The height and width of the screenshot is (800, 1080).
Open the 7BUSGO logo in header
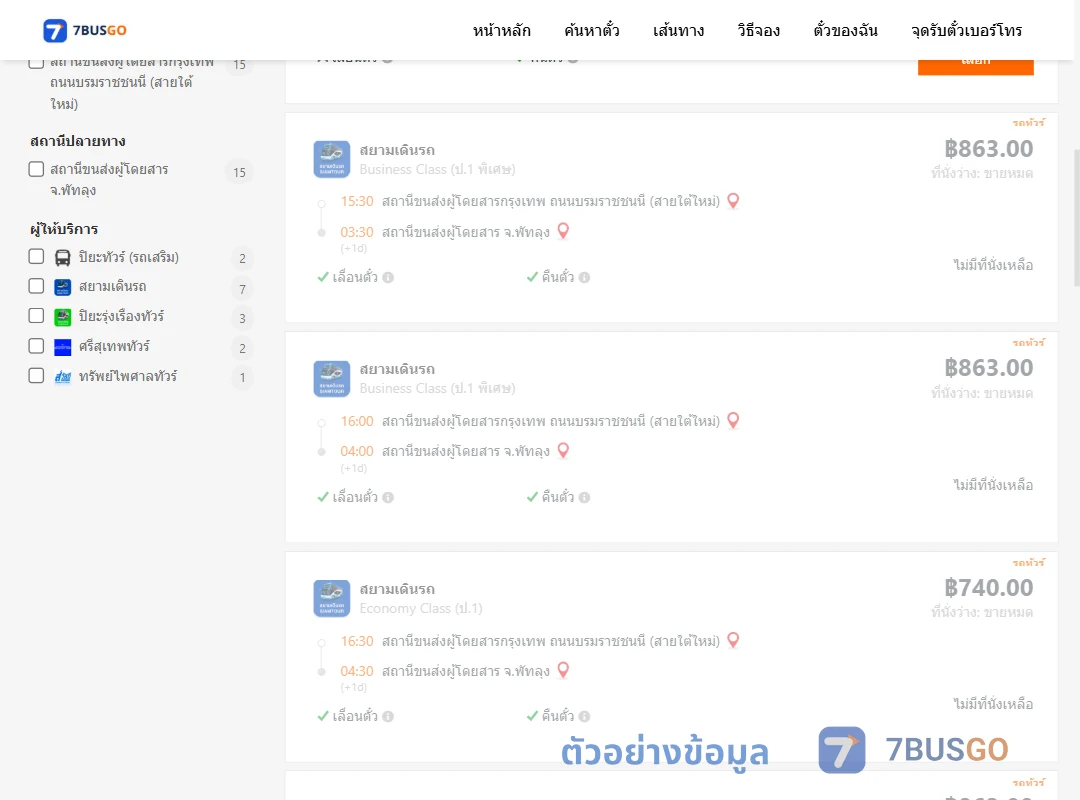tap(85, 30)
